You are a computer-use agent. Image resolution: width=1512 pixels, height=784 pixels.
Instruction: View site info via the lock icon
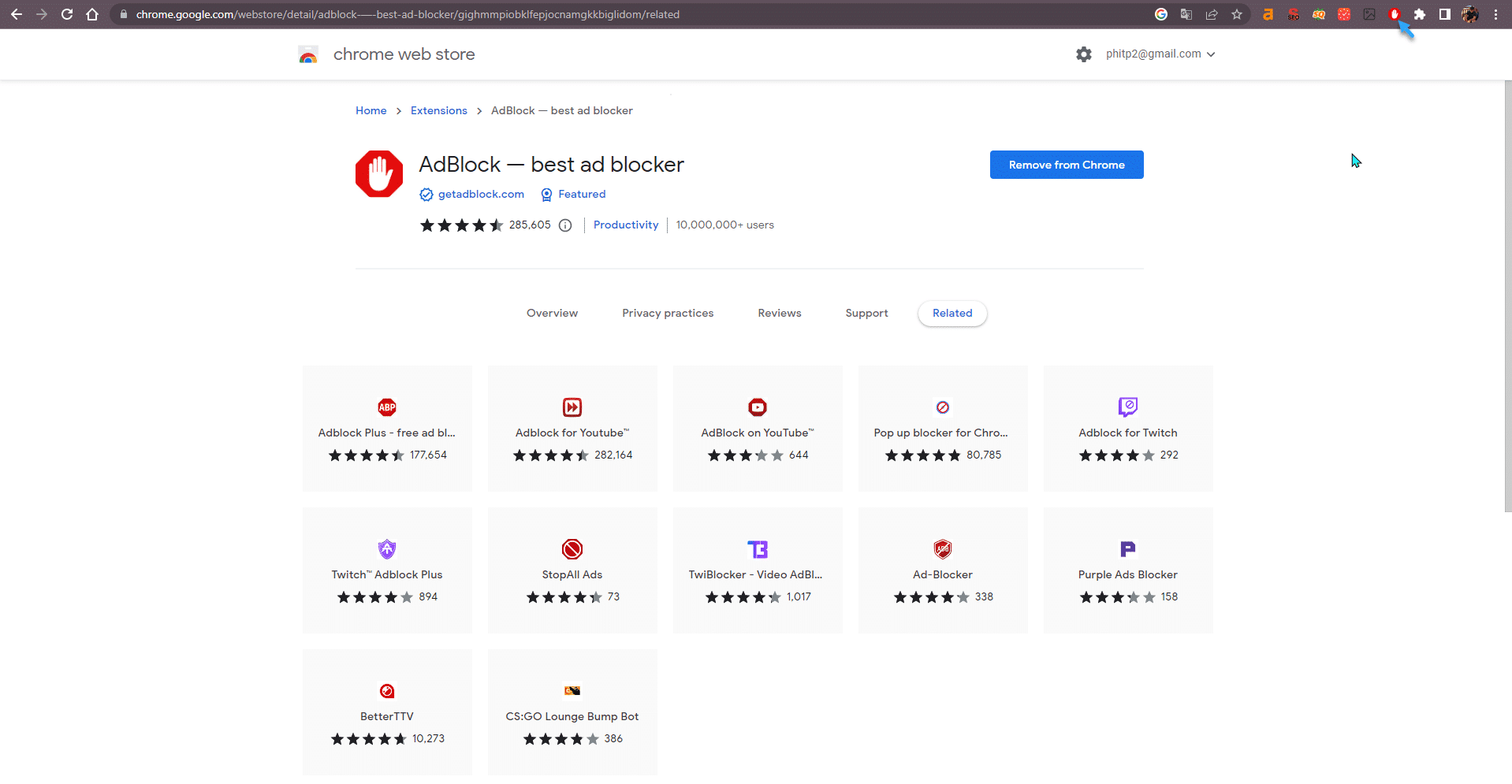point(124,14)
